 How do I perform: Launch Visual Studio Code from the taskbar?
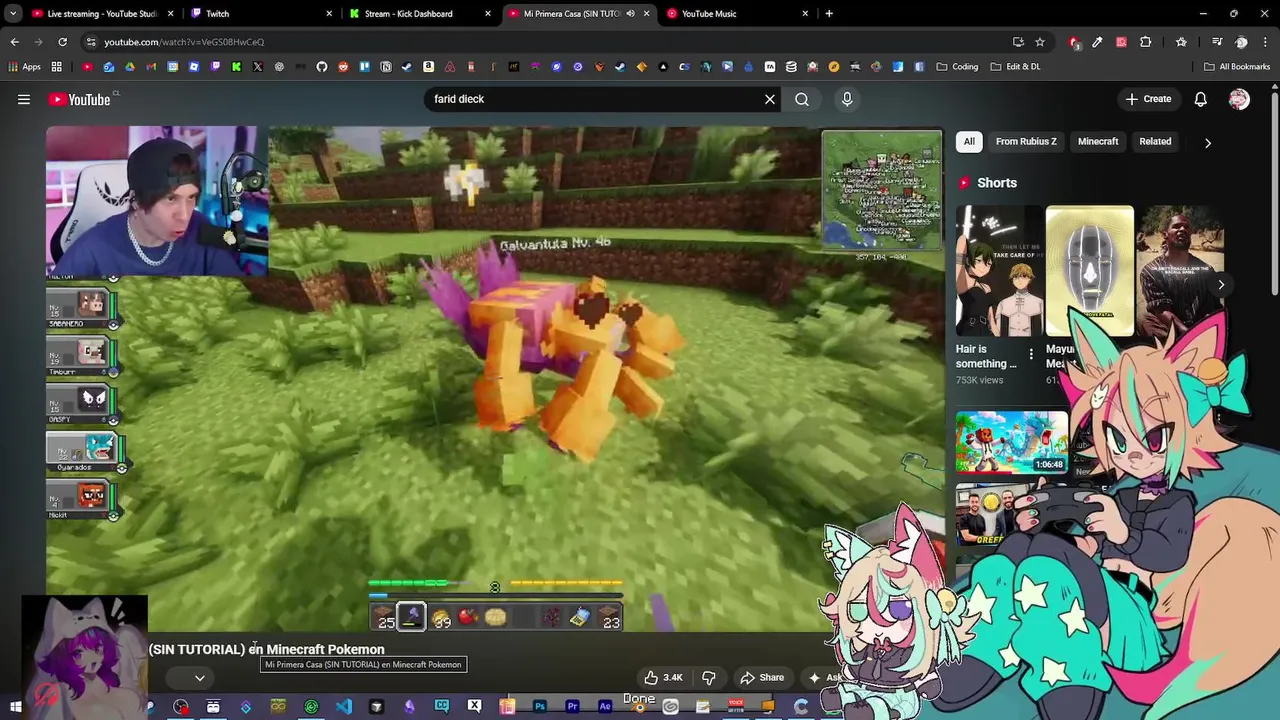click(x=344, y=707)
